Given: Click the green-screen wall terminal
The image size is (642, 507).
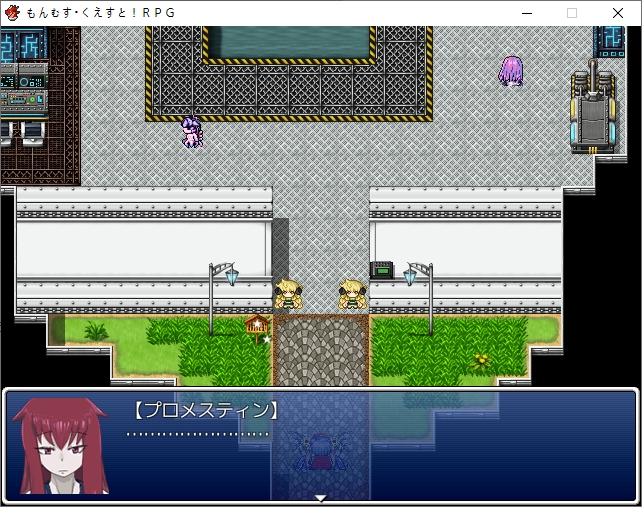Looking at the screenshot, I should click(x=382, y=270).
